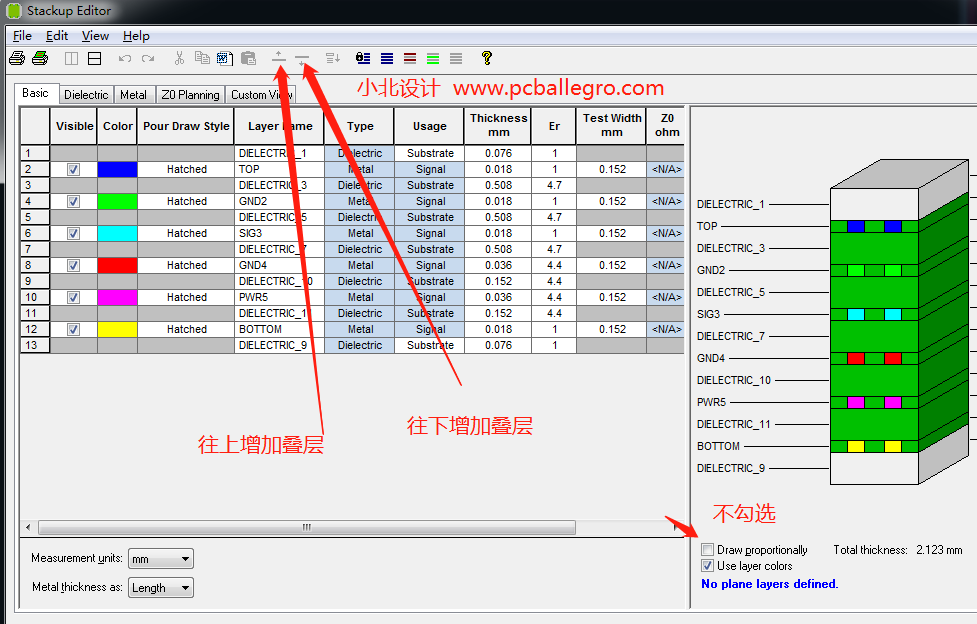
Task: Click the DIELECTRIC_9 layer name cell
Action: coord(279,345)
